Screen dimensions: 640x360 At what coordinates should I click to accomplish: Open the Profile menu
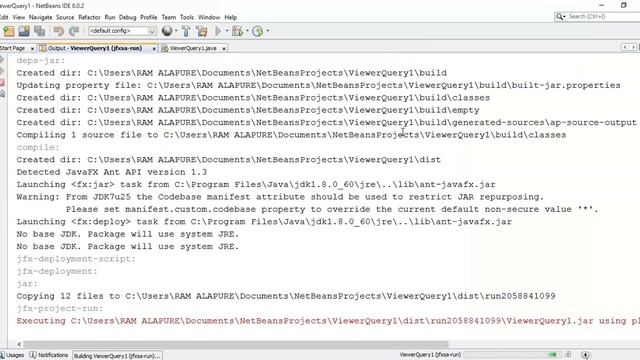coord(149,17)
